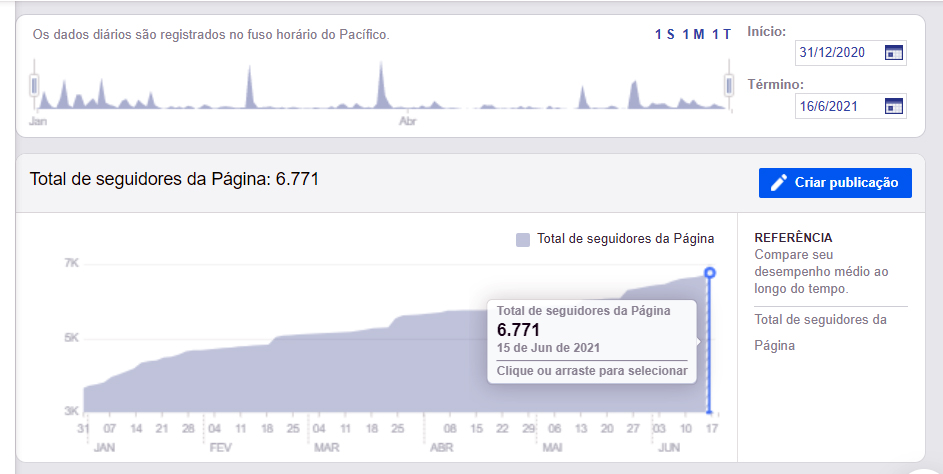The width and height of the screenshot is (943, 474).
Task: Select the 1M one-month range shortcut
Action: [693, 35]
